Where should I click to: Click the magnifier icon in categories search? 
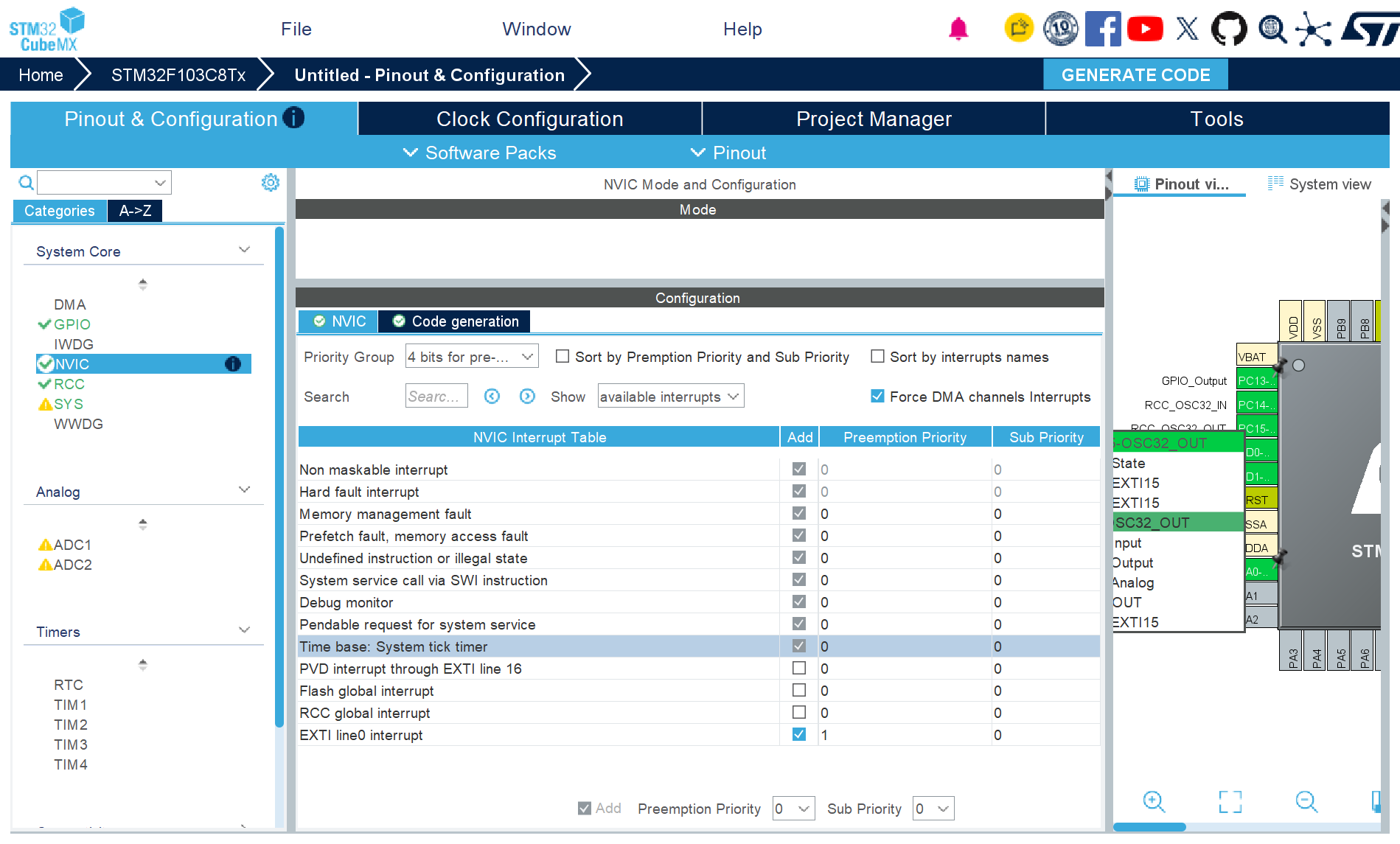click(x=26, y=182)
